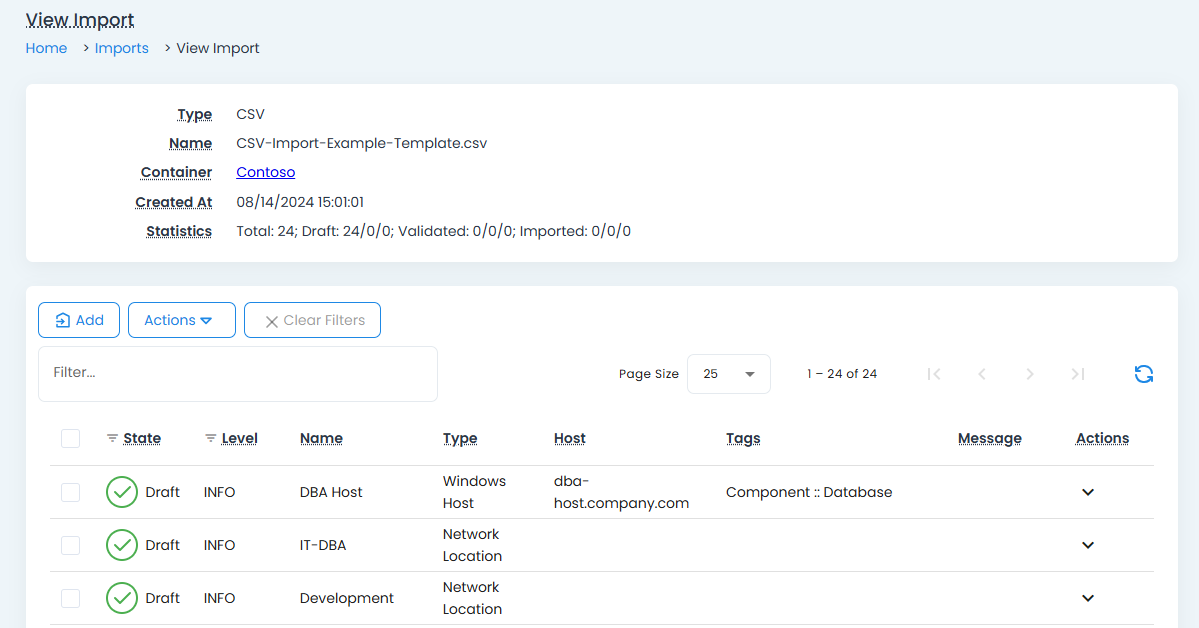Click the Add button

tap(79, 320)
